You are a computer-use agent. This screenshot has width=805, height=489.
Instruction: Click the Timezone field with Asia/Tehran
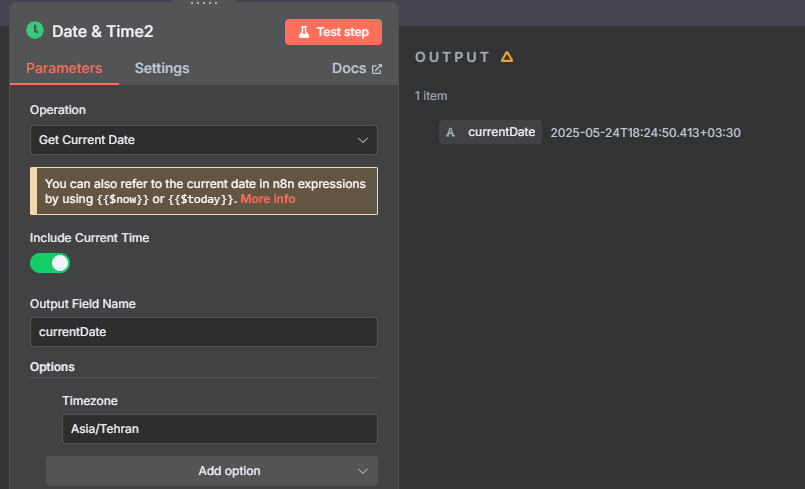click(220, 429)
